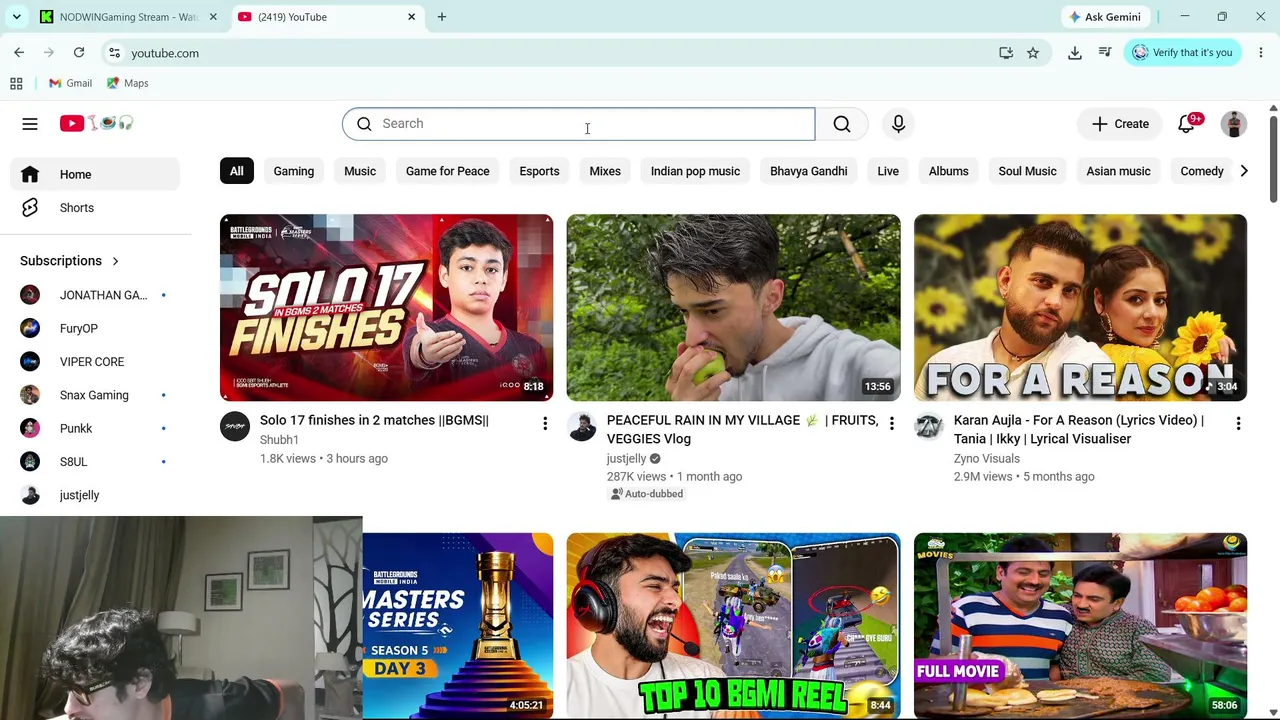Screen dimensions: 1280x720
Task: Select the Albums filter chip
Action: pyautogui.click(x=949, y=171)
